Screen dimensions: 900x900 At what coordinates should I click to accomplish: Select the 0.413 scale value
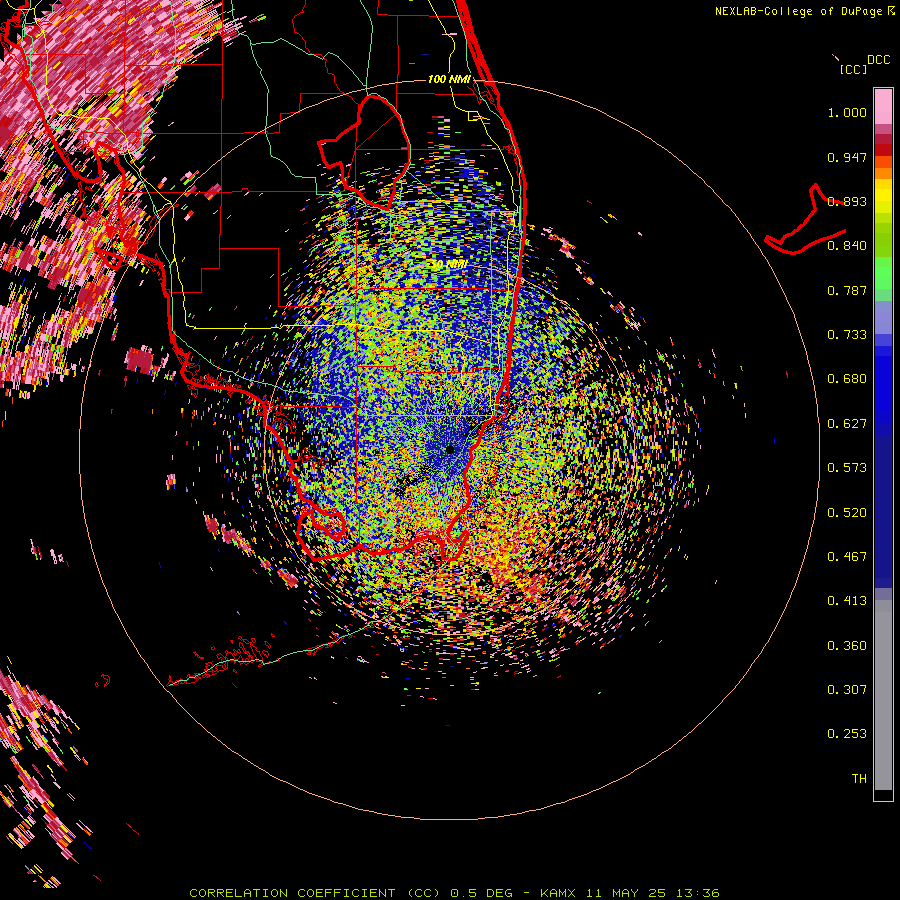[x=847, y=601]
